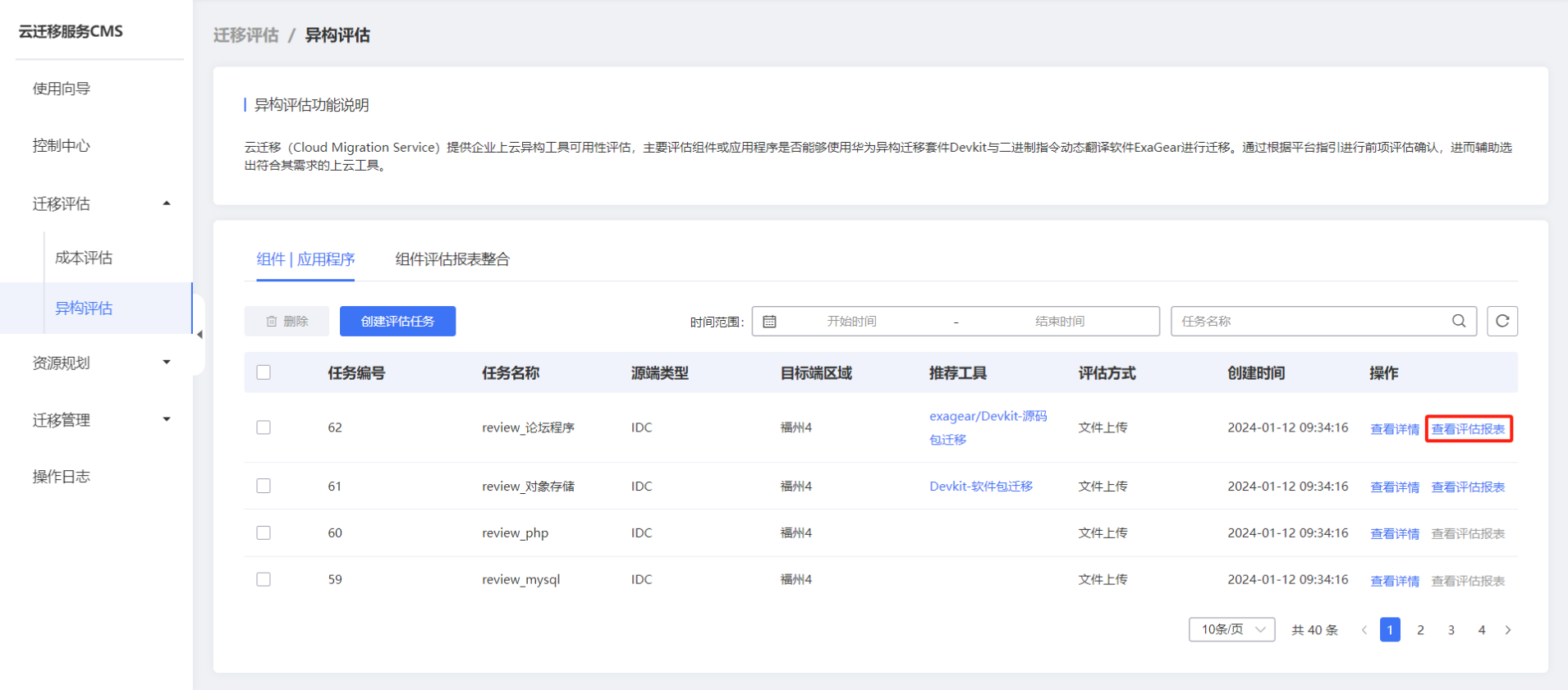This screenshot has height=690, width=1568.
Task: Click 查看详情 for review_mysql
Action: (1395, 581)
